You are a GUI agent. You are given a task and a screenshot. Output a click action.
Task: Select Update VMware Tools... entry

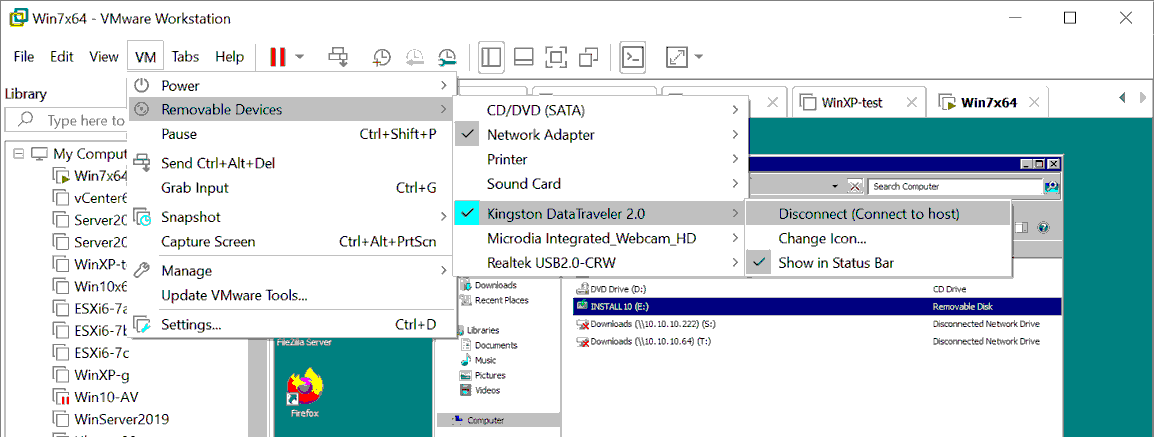coord(292,296)
